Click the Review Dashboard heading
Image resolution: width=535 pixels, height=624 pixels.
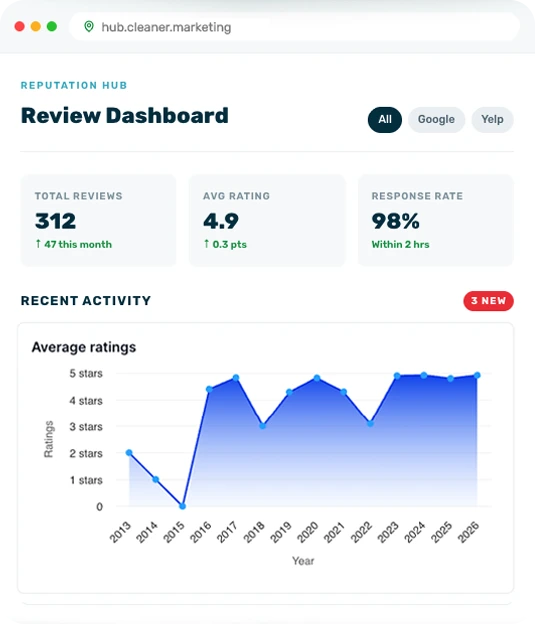click(125, 116)
